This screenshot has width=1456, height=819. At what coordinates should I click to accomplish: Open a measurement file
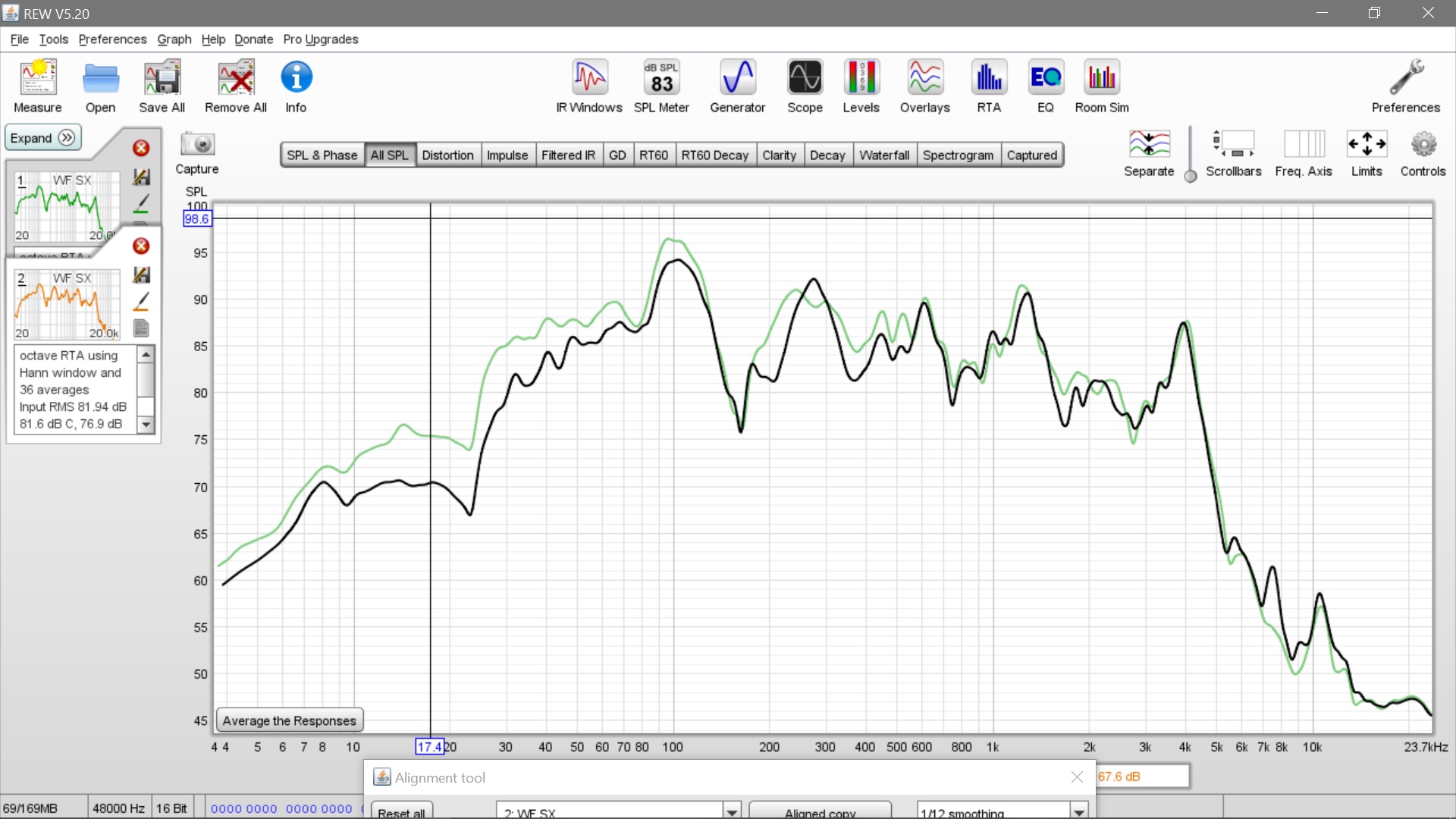100,86
